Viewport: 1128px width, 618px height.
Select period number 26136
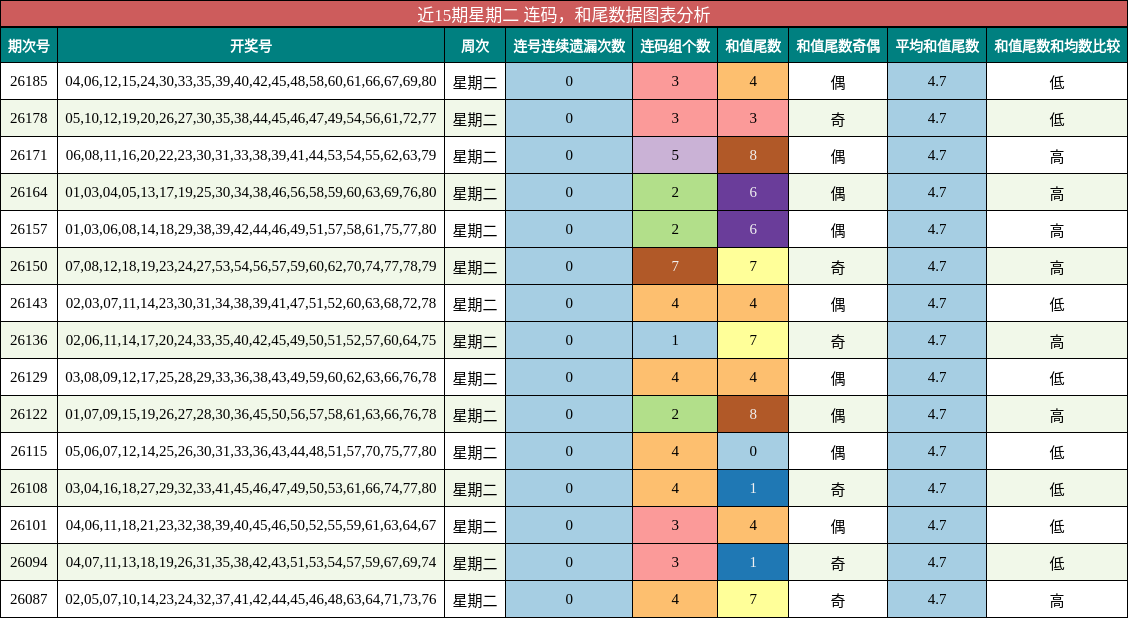29,340
